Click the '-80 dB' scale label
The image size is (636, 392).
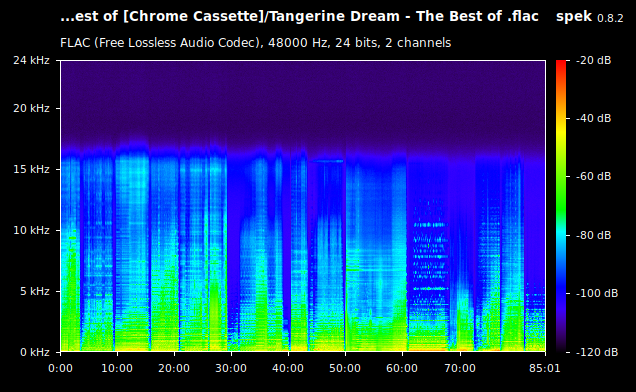[593, 235]
